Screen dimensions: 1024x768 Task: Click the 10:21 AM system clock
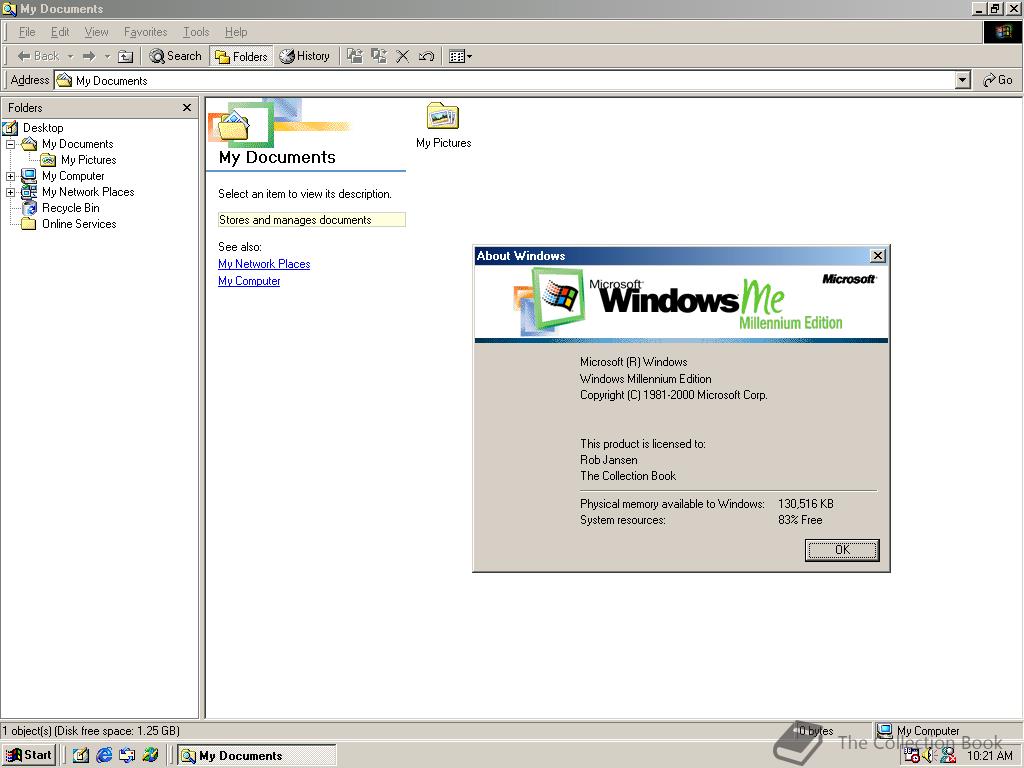pos(989,756)
